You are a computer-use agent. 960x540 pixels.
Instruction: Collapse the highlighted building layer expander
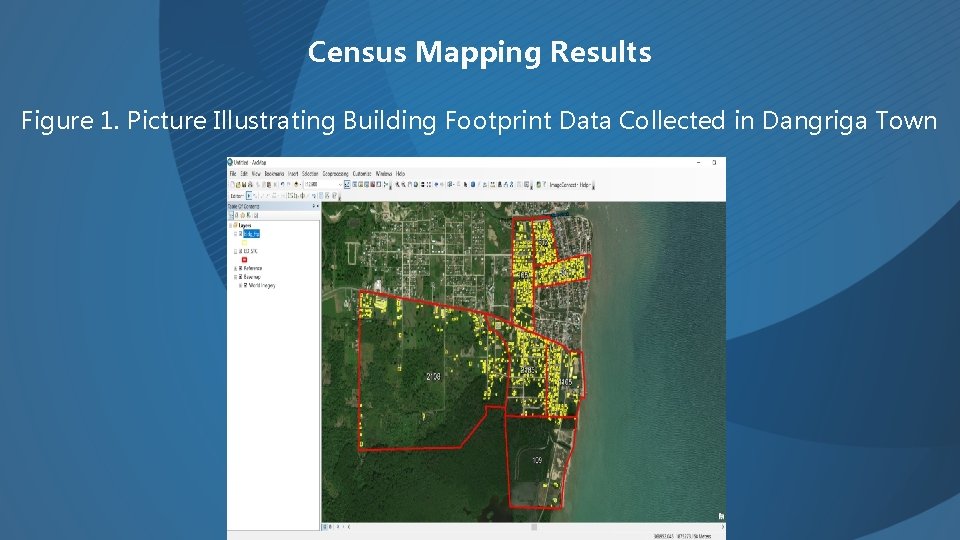(x=235, y=234)
